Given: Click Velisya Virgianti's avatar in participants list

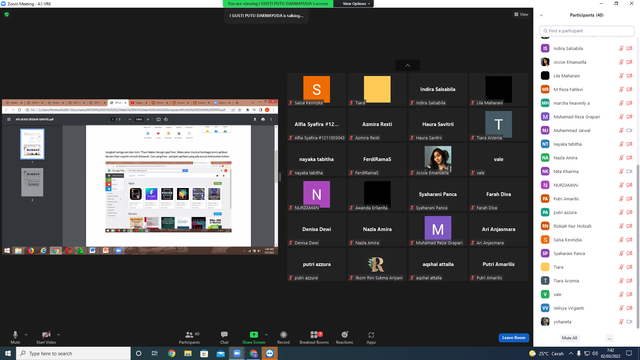Looking at the screenshot, I should coord(545,308).
